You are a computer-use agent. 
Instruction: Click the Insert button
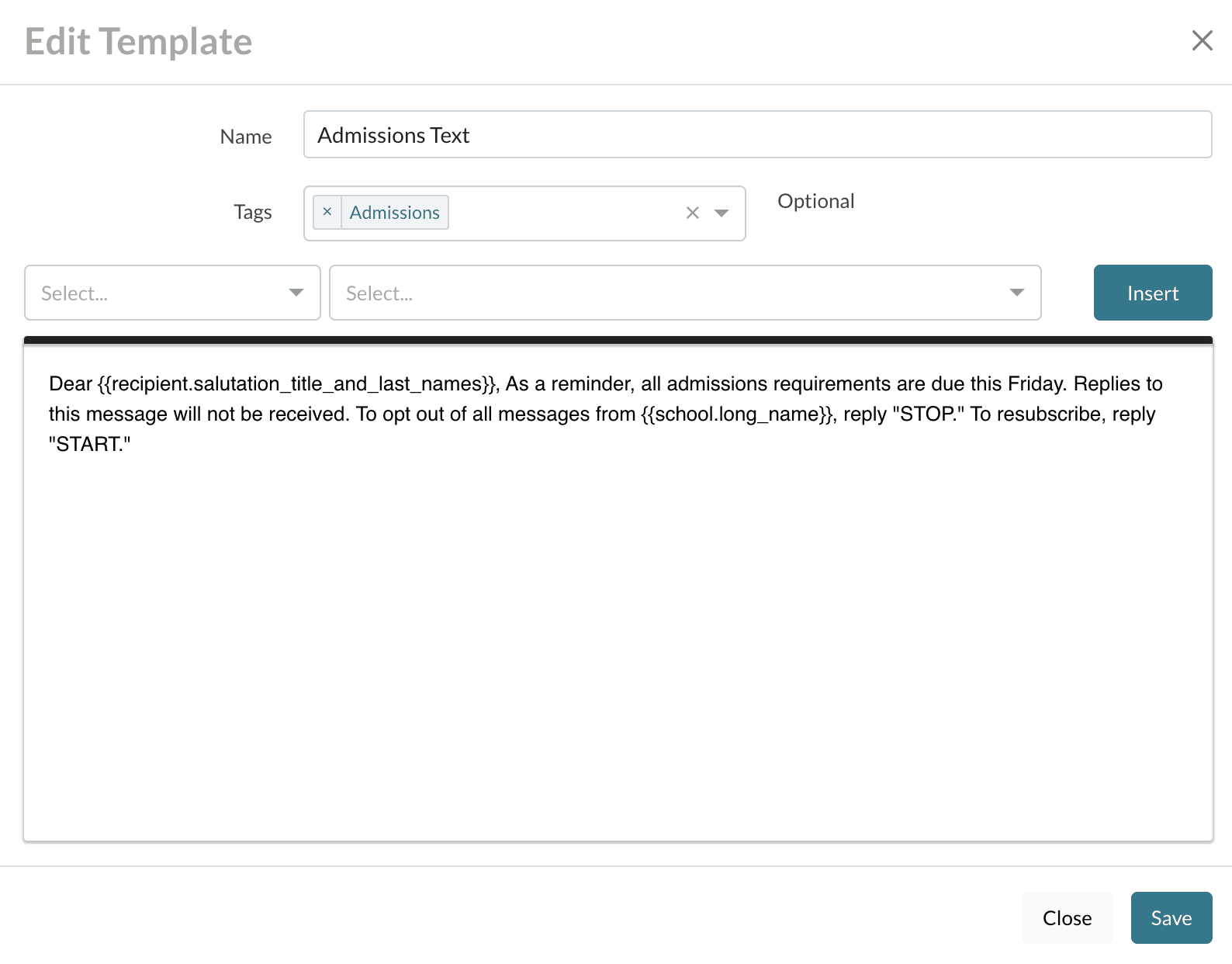tap(1152, 293)
